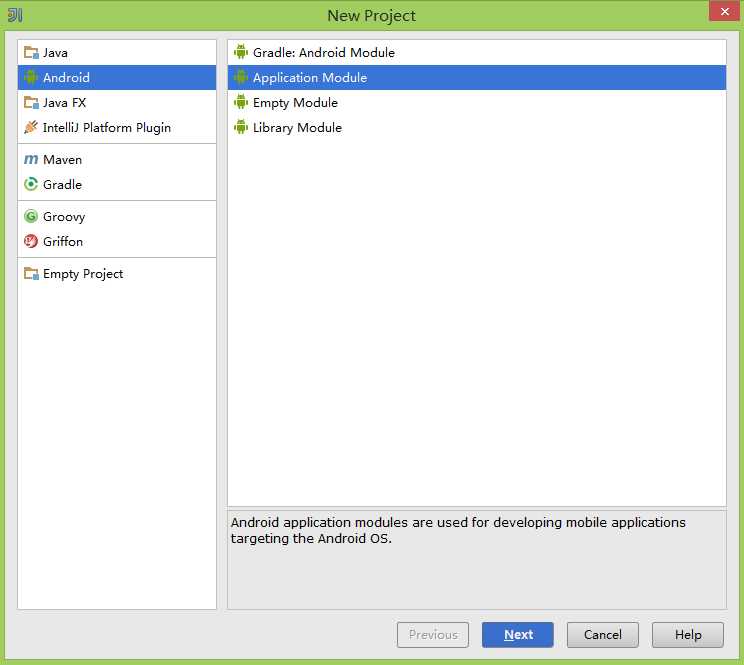Choose Groovy project type

[117, 217]
